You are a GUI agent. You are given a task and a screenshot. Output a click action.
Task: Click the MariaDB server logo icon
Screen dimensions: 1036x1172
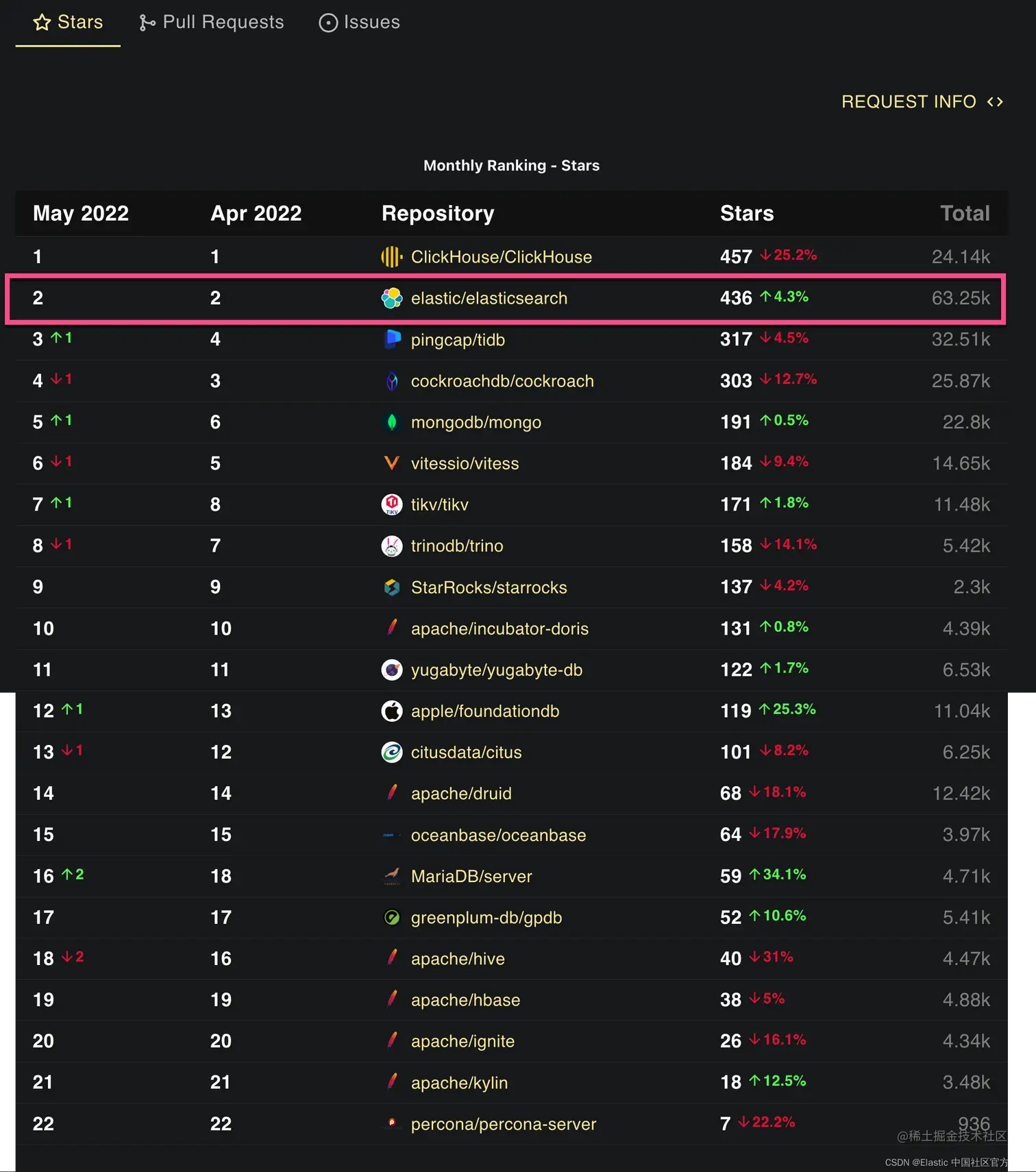392,876
